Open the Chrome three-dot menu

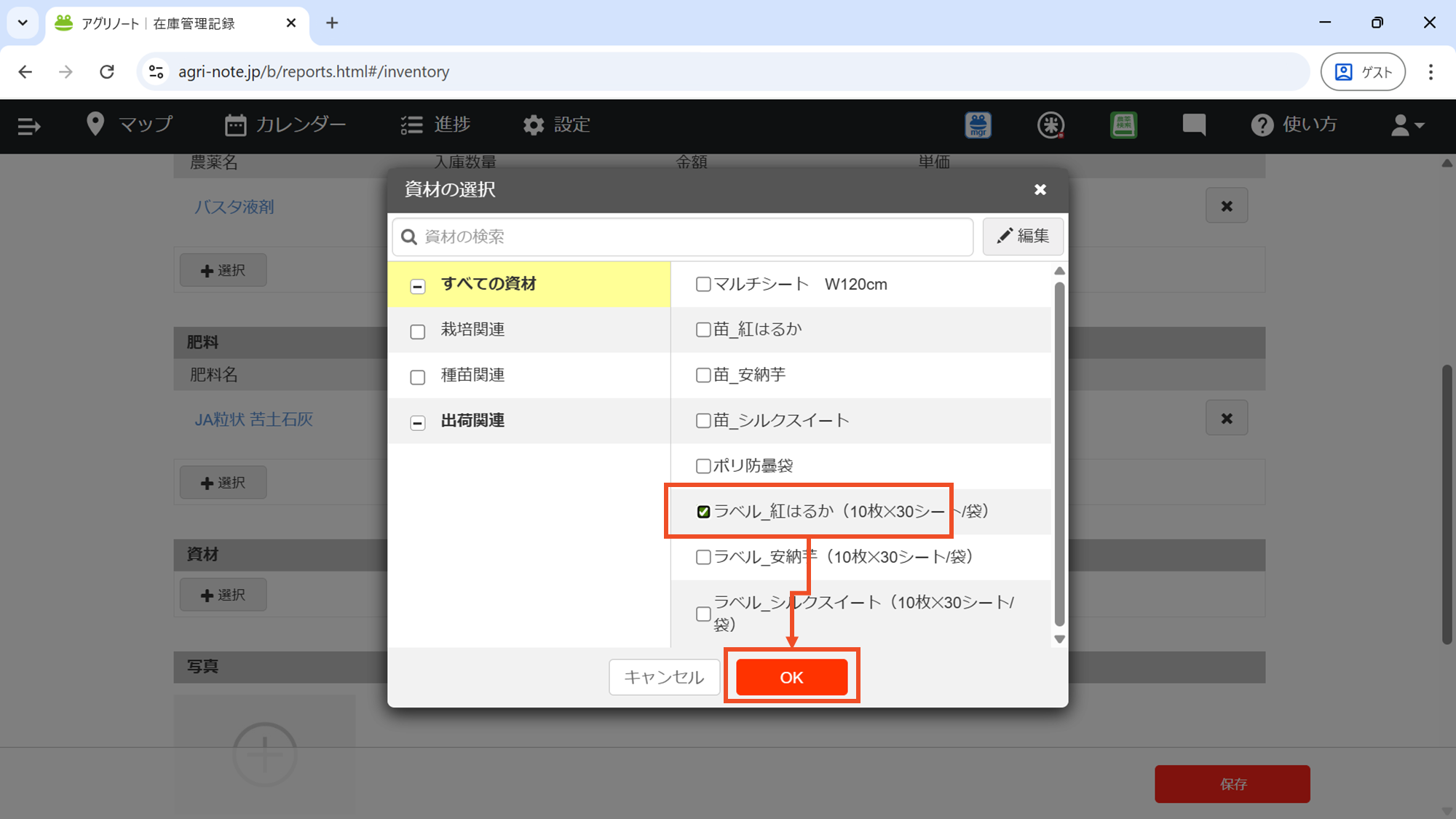click(1431, 71)
